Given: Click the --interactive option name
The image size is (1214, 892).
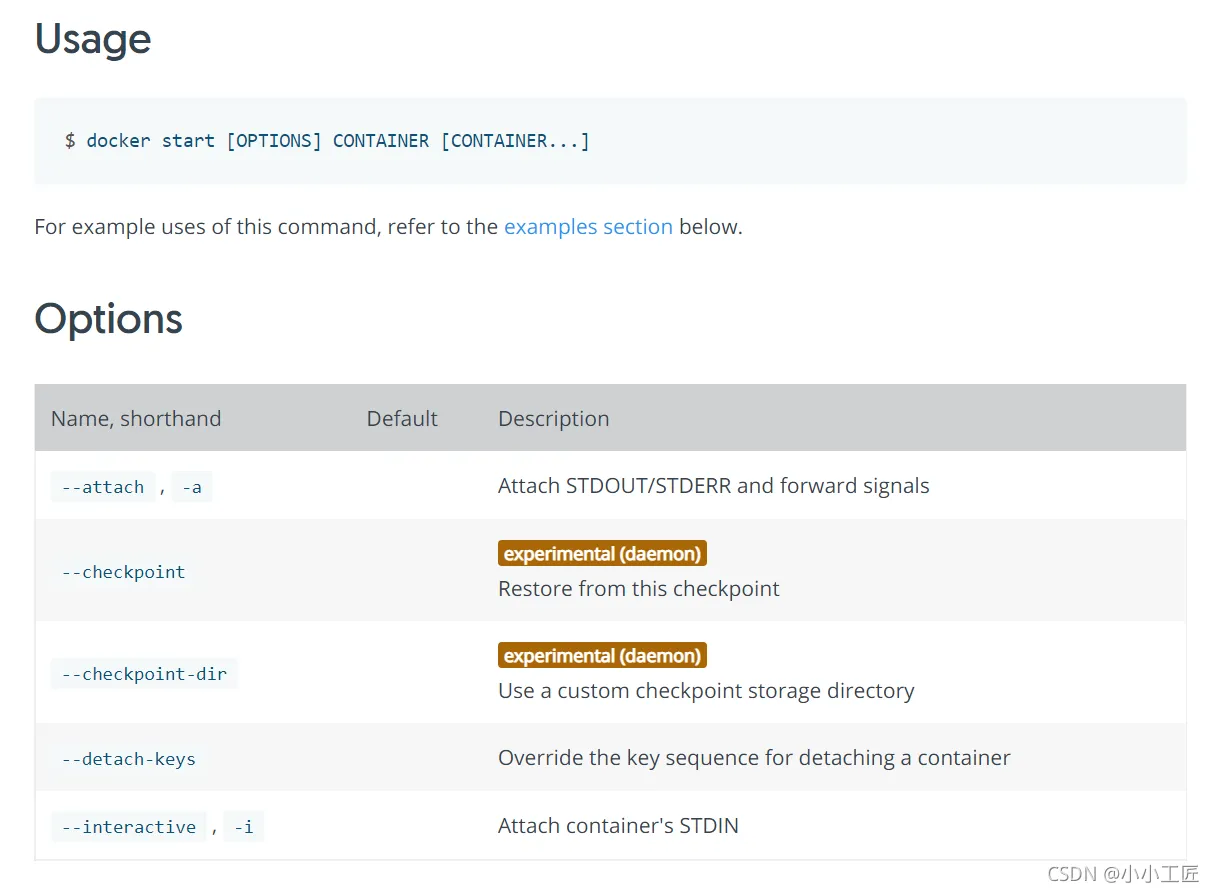Looking at the screenshot, I should click(x=128, y=827).
